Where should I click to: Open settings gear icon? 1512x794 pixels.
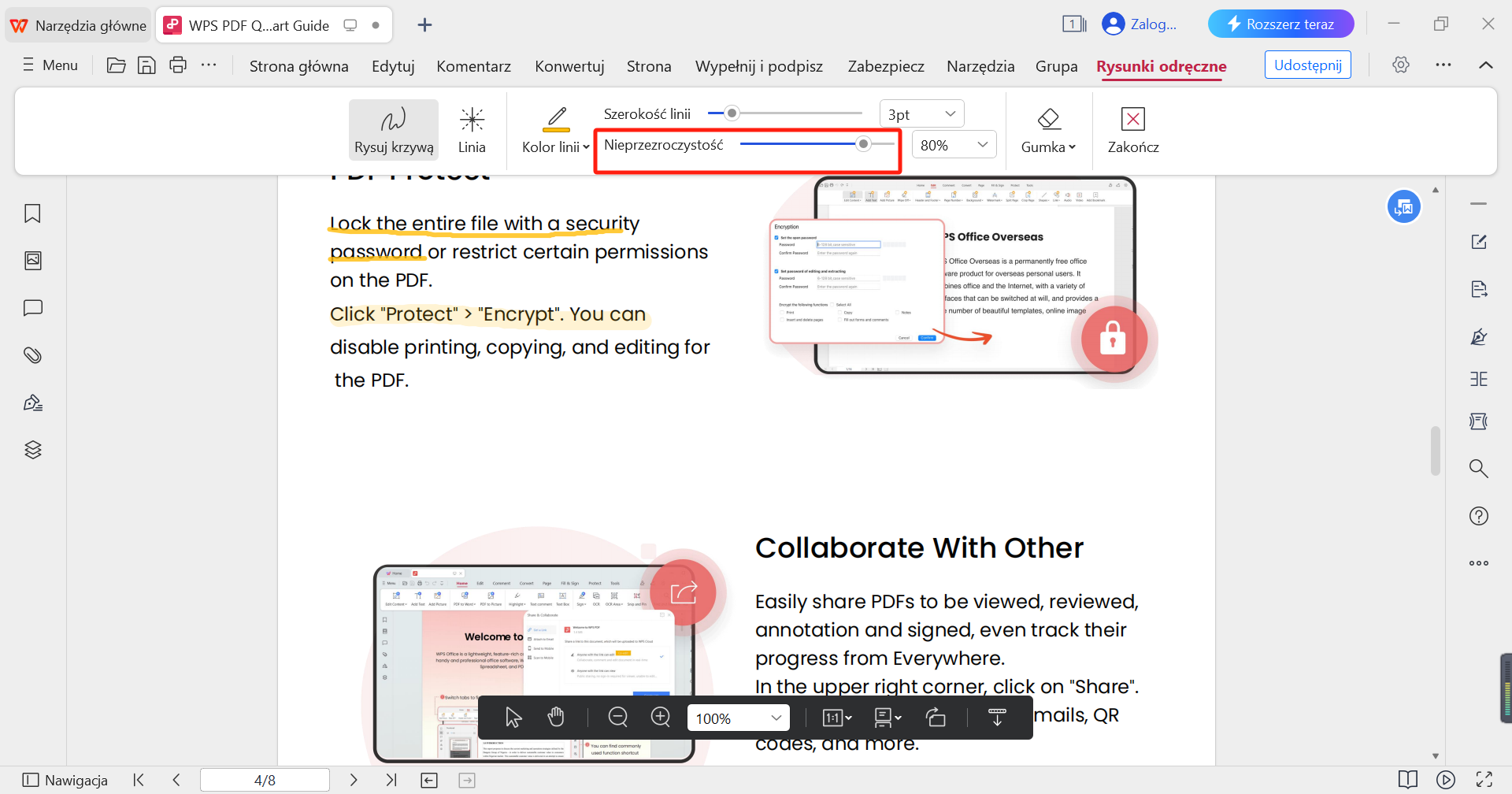pyautogui.click(x=1401, y=65)
